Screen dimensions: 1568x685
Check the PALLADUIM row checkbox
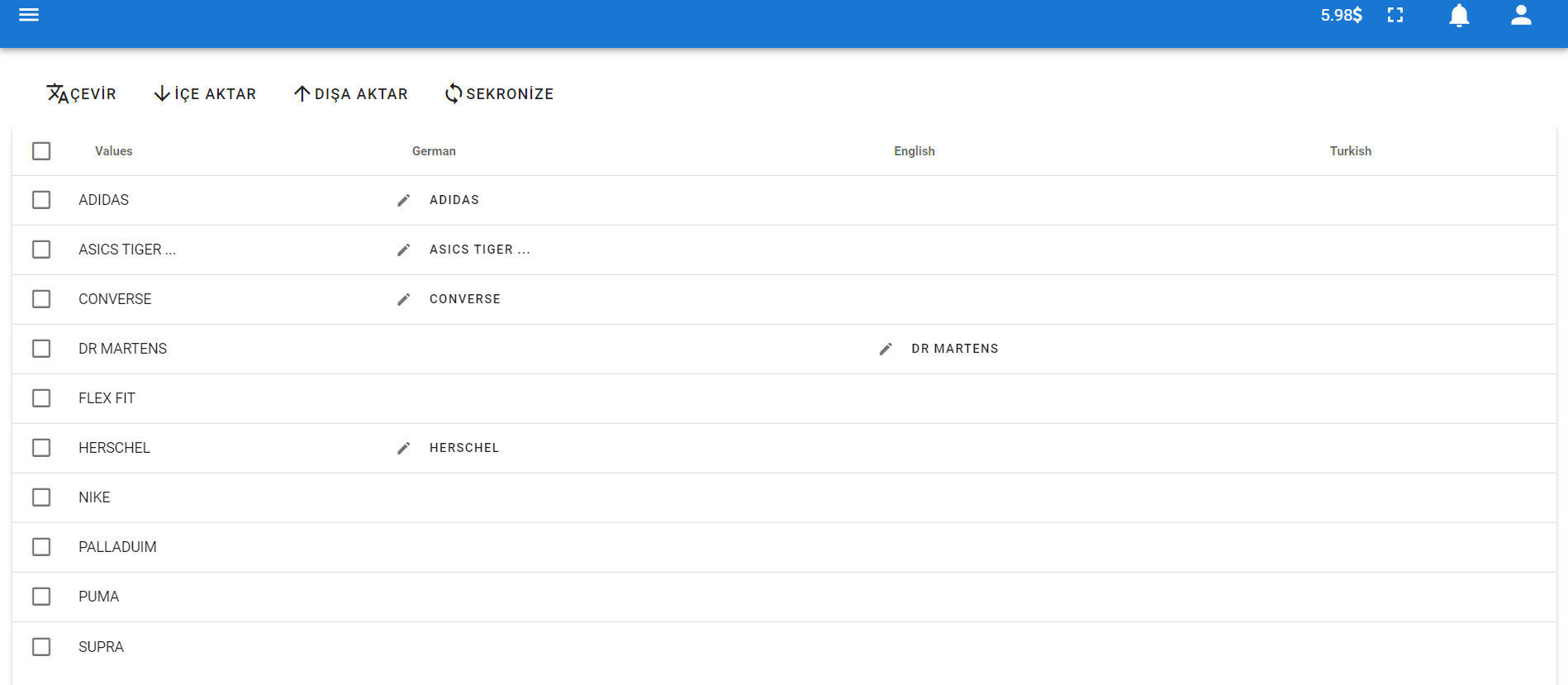(x=41, y=547)
